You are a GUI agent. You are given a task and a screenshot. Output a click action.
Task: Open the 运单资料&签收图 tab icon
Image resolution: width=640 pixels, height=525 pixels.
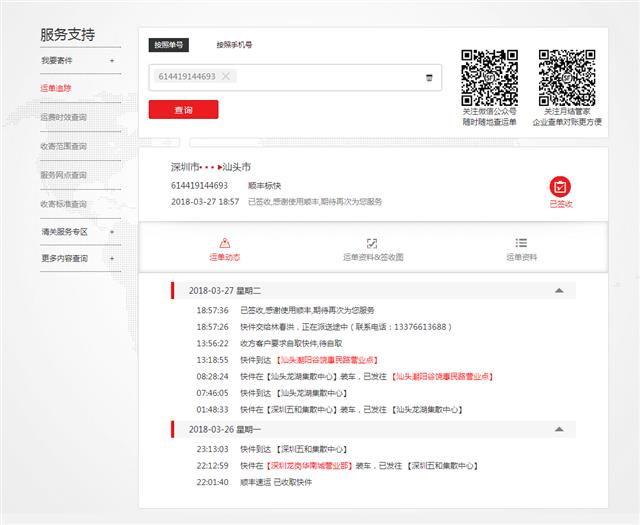click(372, 243)
